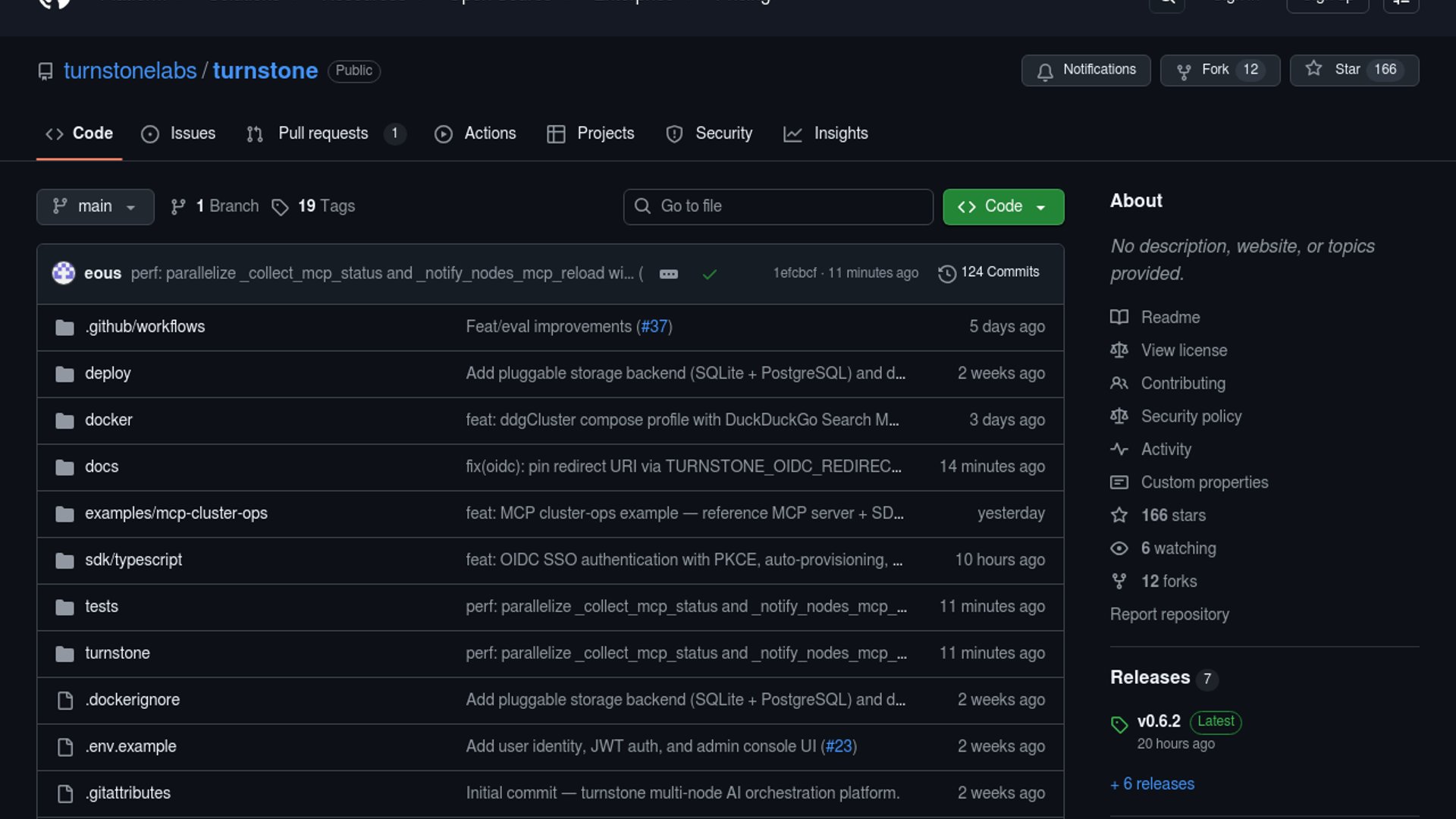Click the bell icon in Notifications
The width and height of the screenshot is (1456, 819).
point(1045,71)
